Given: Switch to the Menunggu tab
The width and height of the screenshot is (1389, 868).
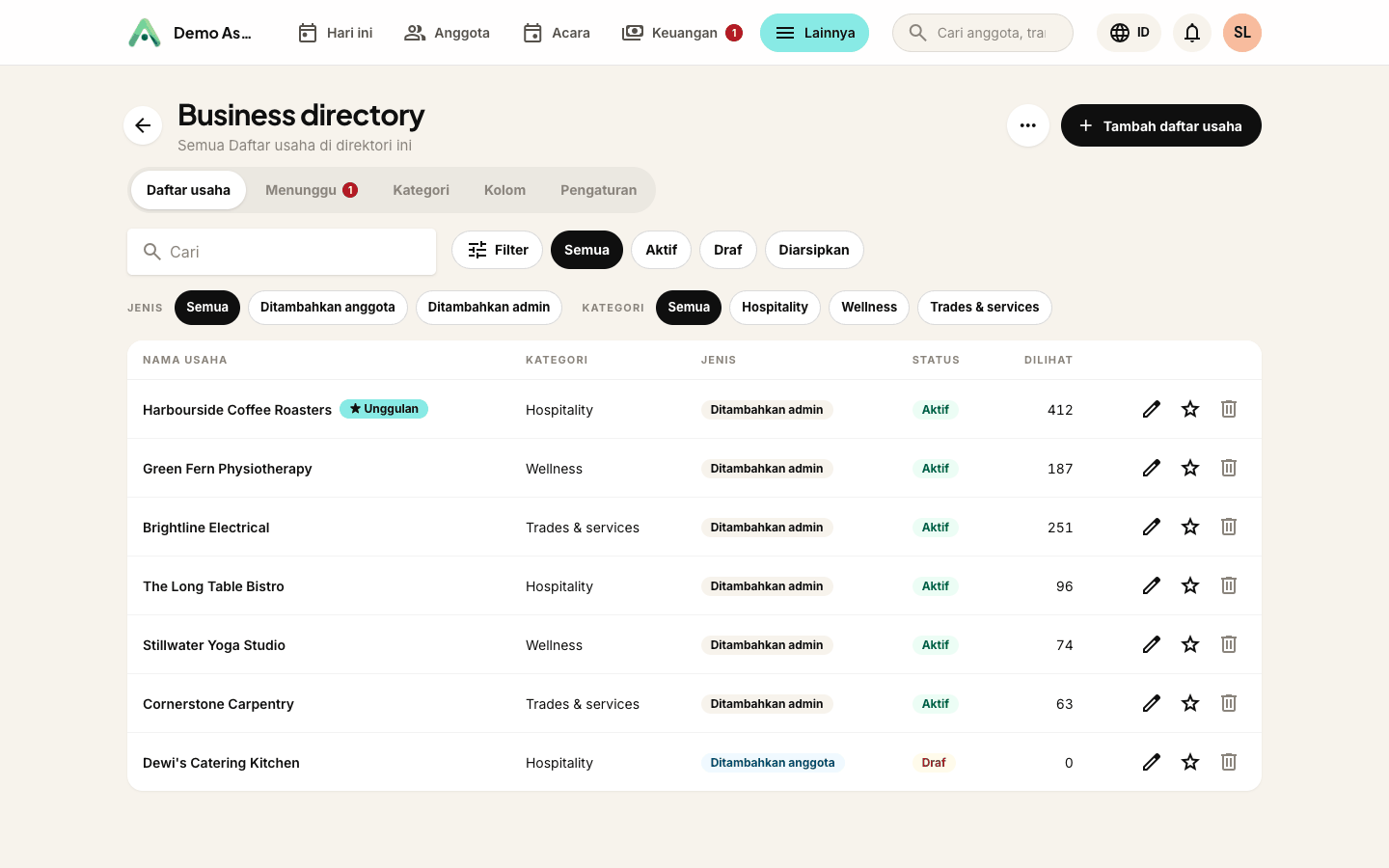Looking at the screenshot, I should click(x=312, y=190).
